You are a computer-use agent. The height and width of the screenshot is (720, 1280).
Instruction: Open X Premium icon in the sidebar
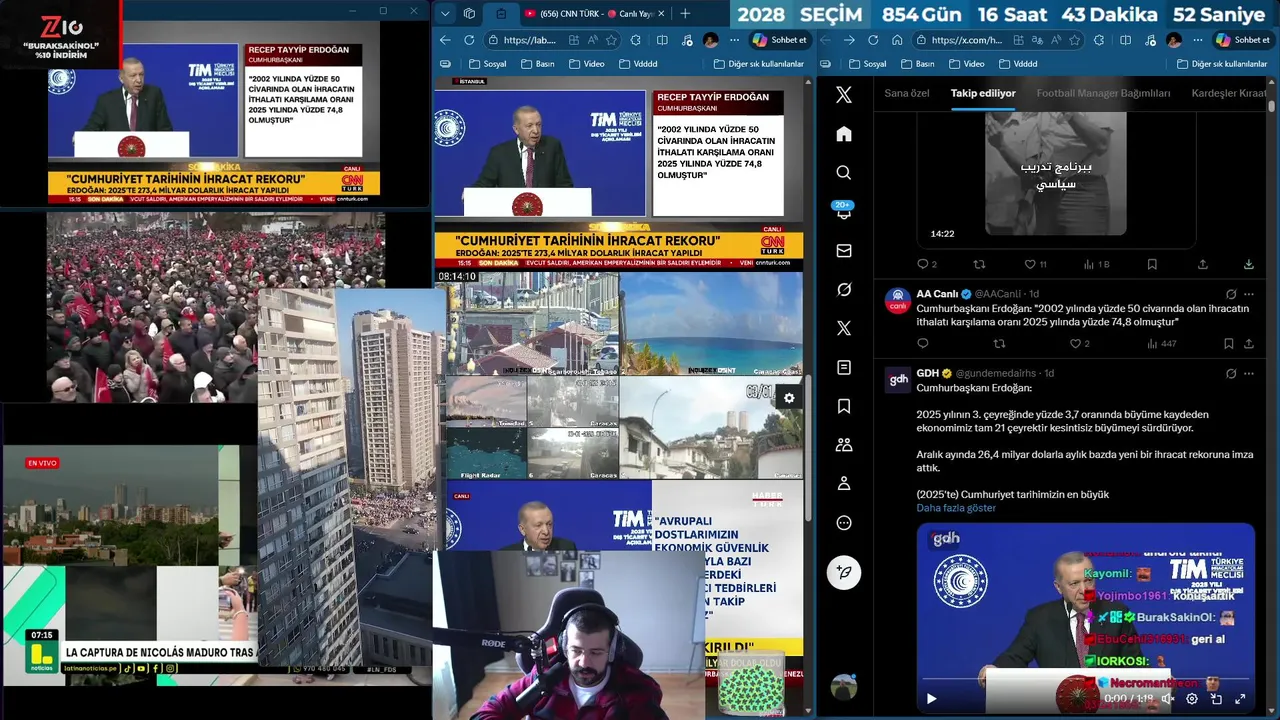tap(844, 328)
